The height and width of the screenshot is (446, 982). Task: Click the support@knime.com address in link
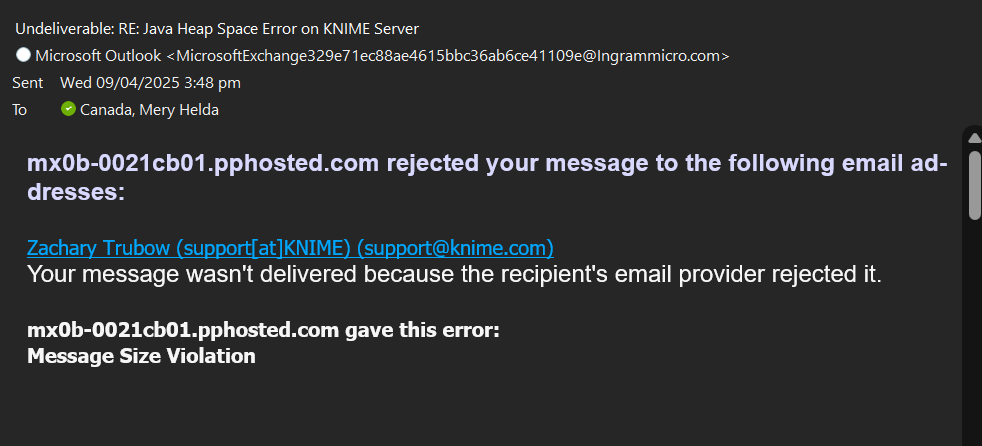pyautogui.click(x=455, y=248)
